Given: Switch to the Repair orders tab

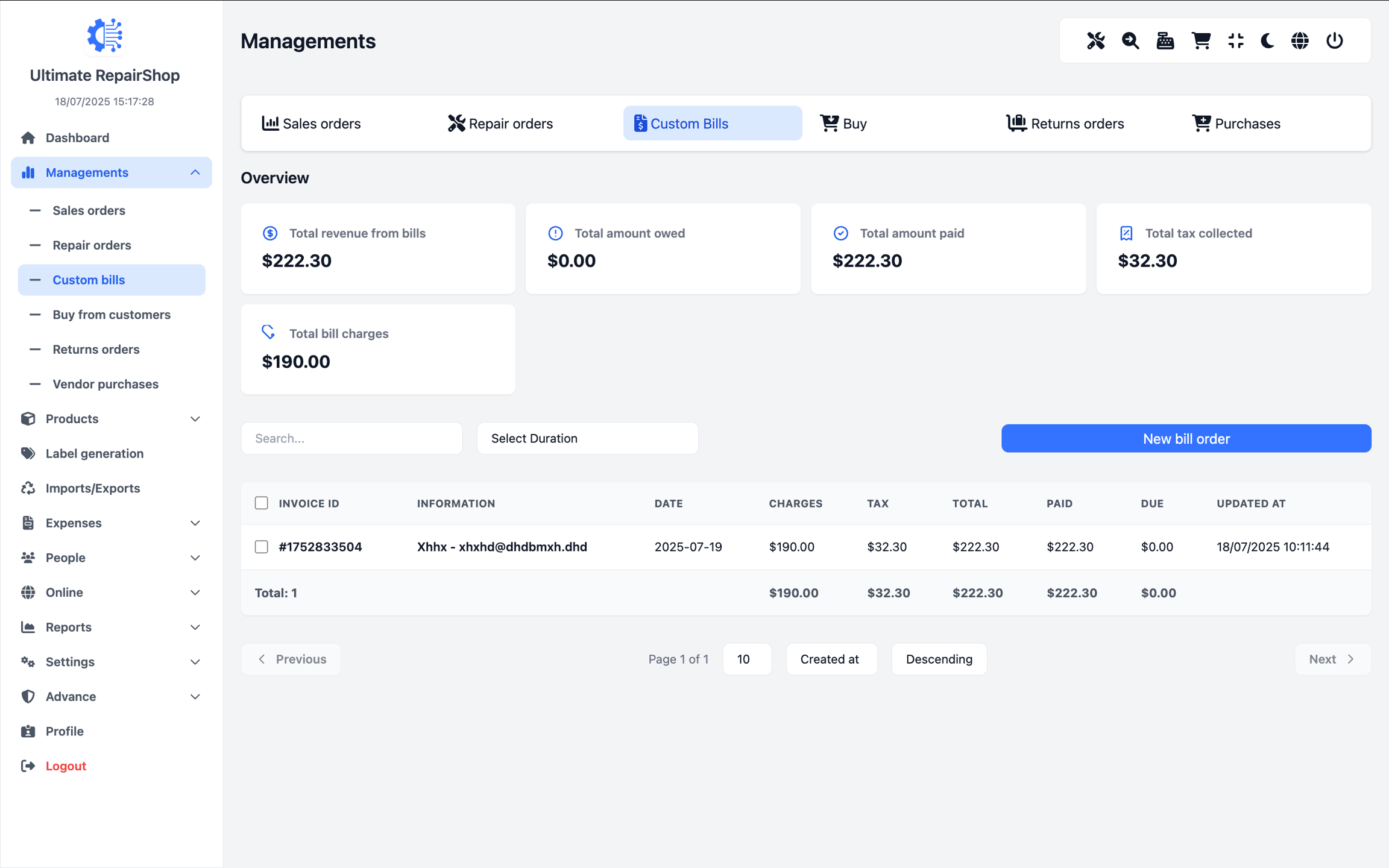Looking at the screenshot, I should click(500, 124).
